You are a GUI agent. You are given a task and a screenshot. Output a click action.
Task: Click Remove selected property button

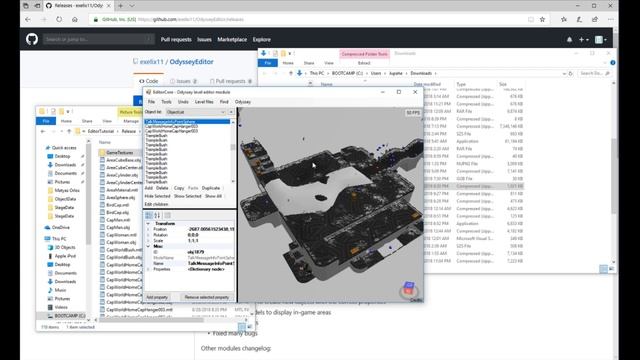pyautogui.click(x=207, y=297)
